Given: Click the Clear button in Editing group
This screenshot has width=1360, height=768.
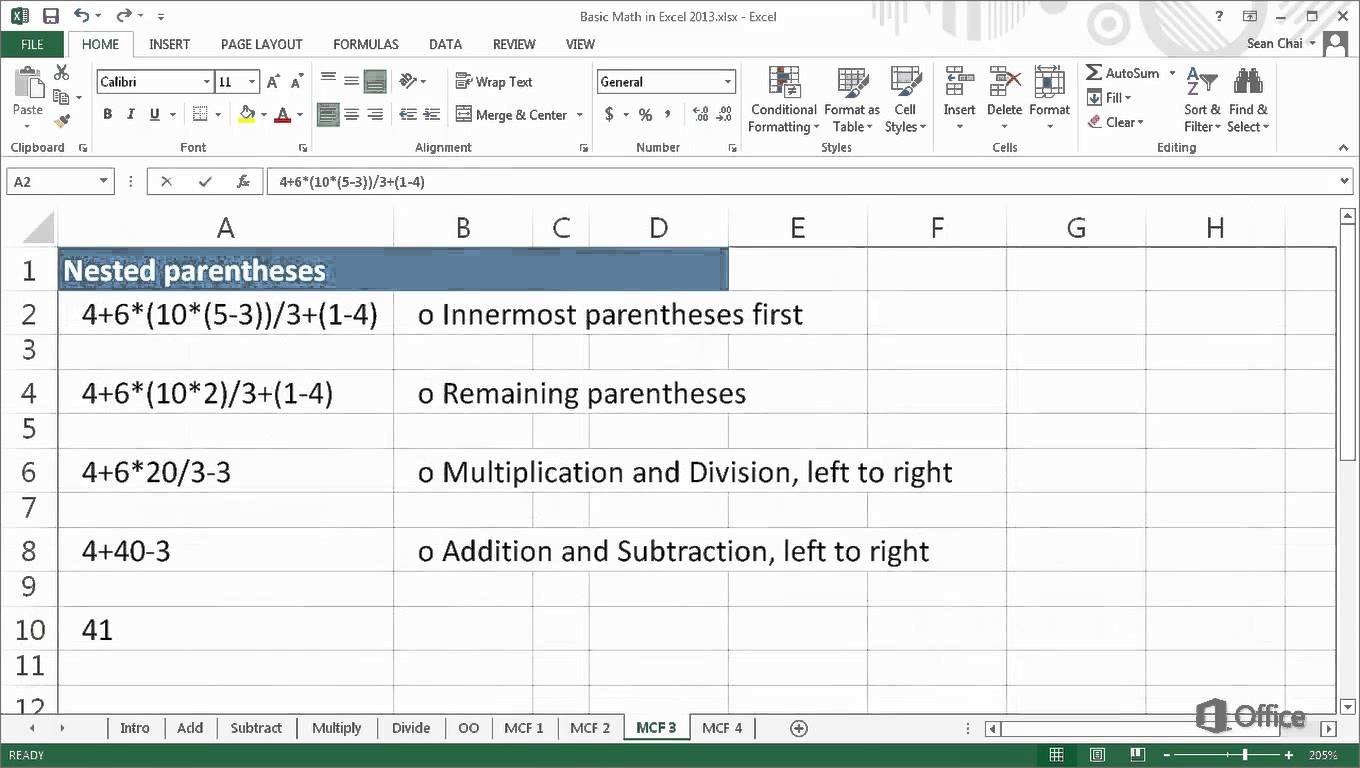Looking at the screenshot, I should click(1116, 123).
